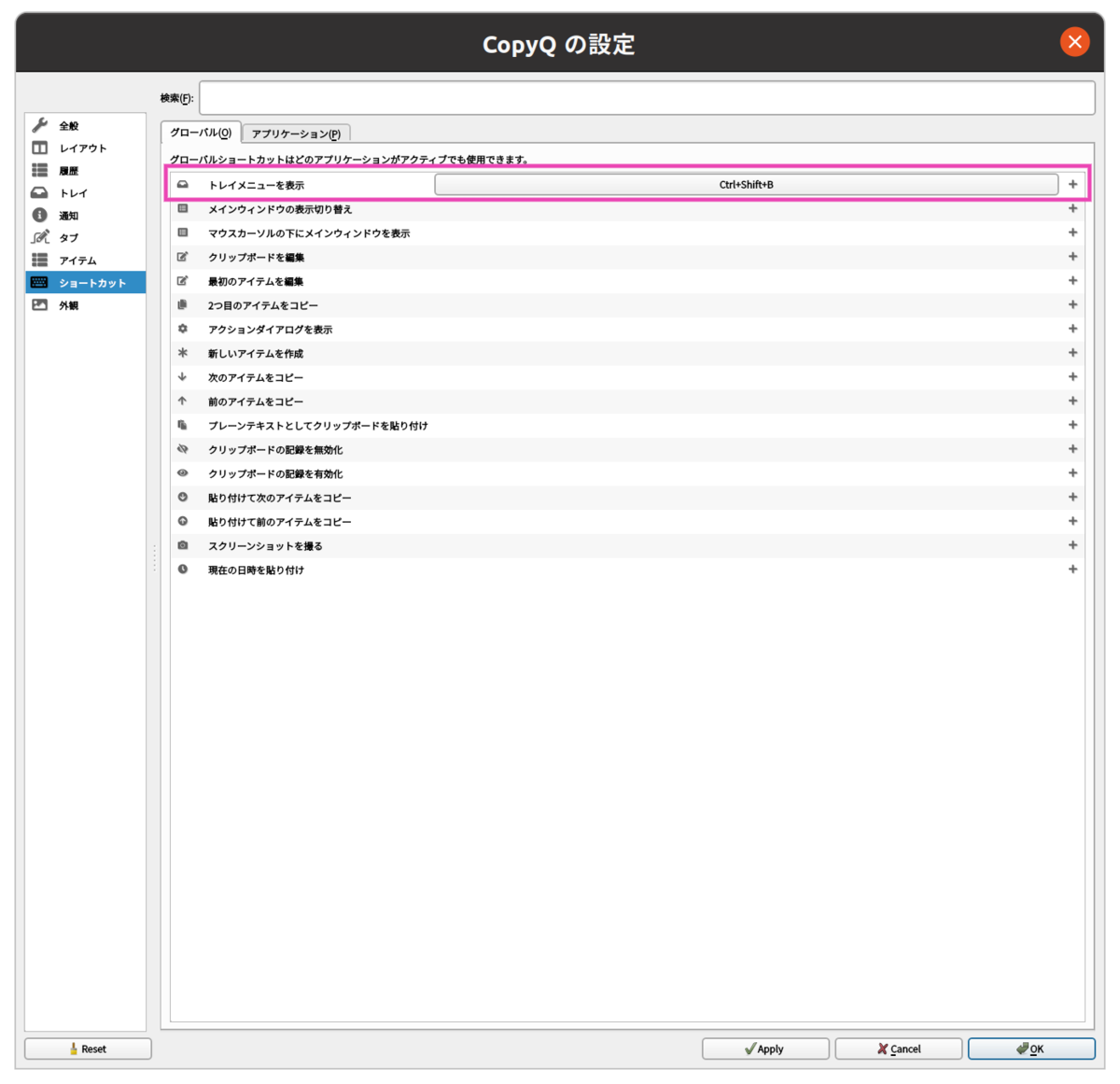Click the wrench icon beside 全般
Viewport: 1120px width, 1084px height.
40,125
